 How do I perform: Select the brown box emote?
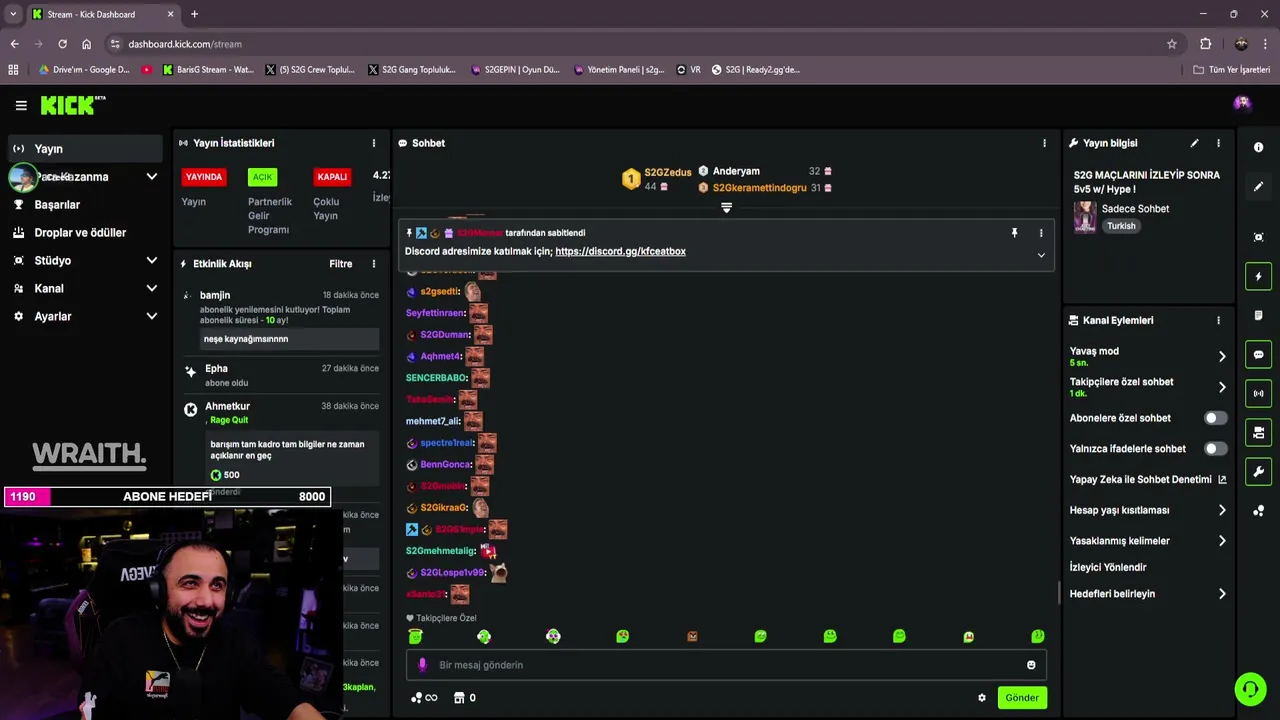tap(692, 636)
